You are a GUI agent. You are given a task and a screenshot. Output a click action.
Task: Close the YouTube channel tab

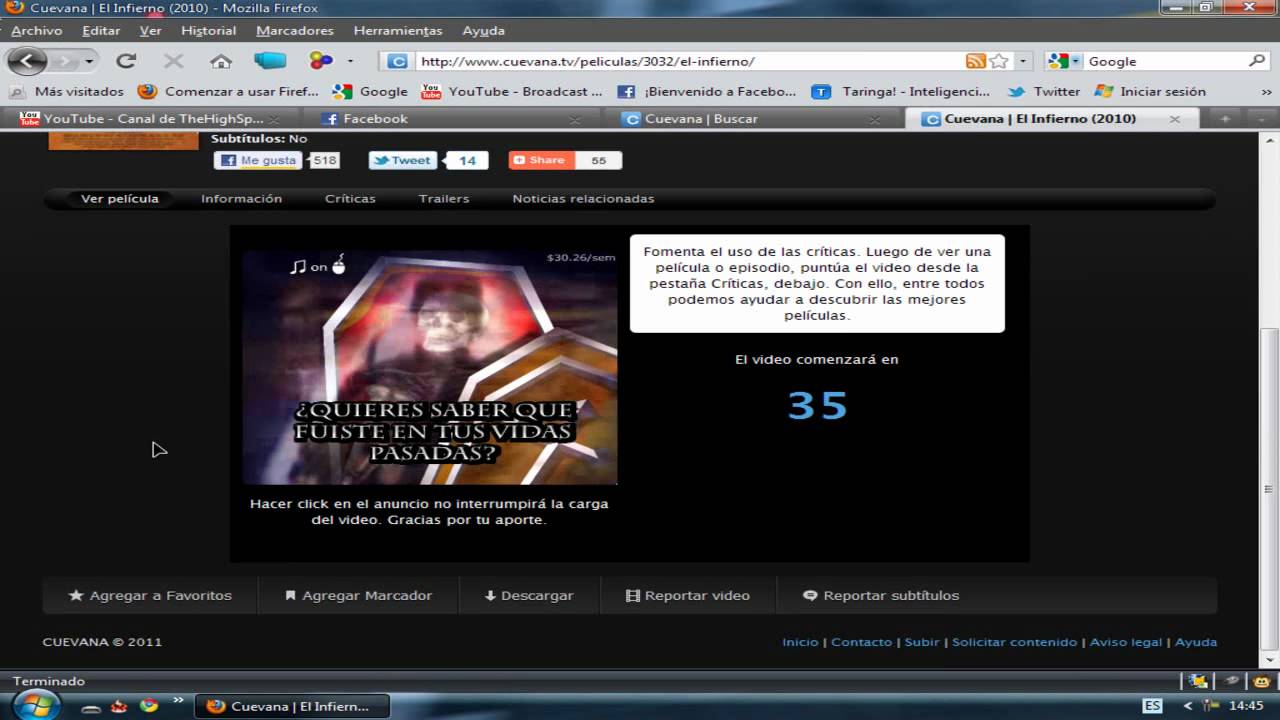click(x=275, y=119)
